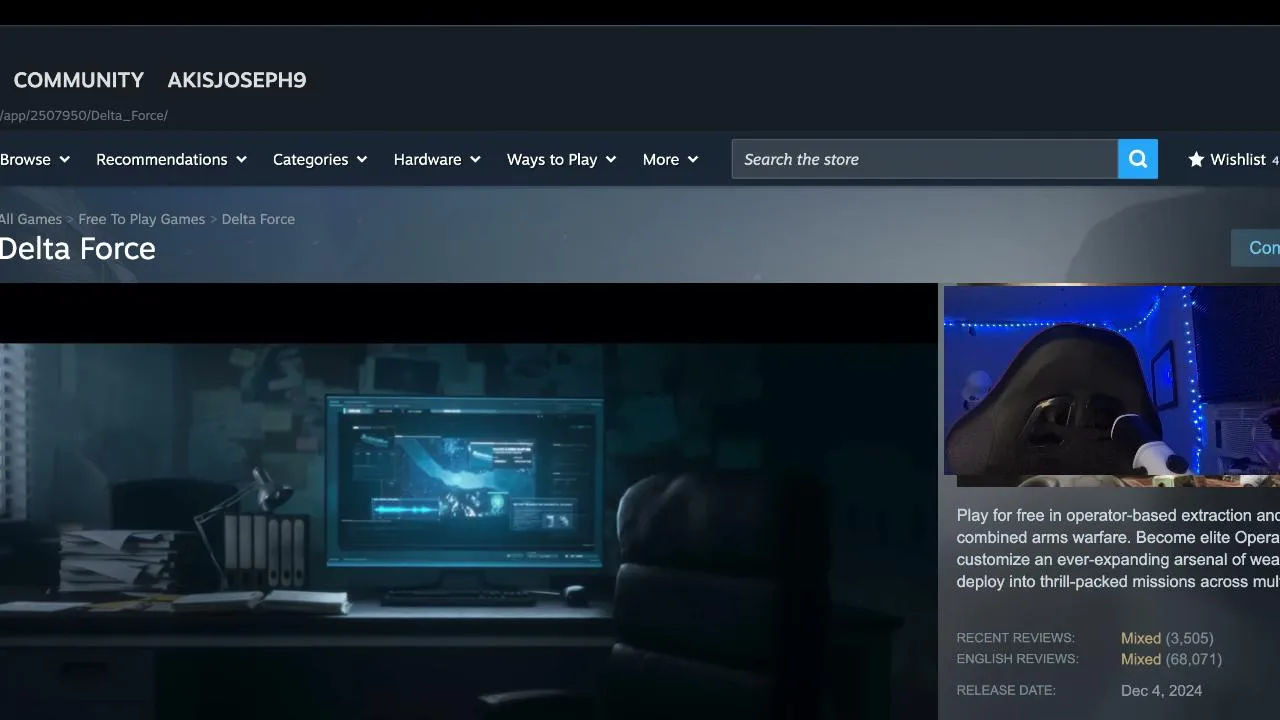Expand the Hardware dropdown
The width and height of the screenshot is (1280, 720).
[x=437, y=159]
